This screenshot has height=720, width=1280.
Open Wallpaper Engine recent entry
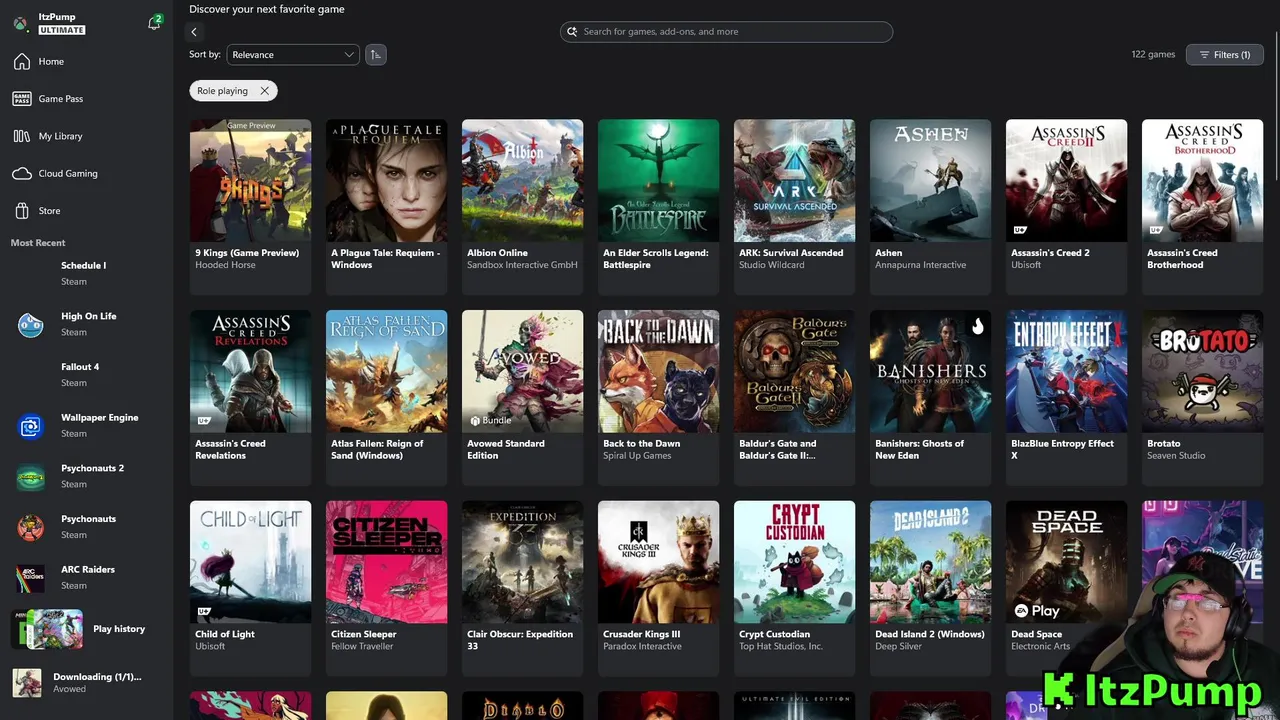click(86, 426)
